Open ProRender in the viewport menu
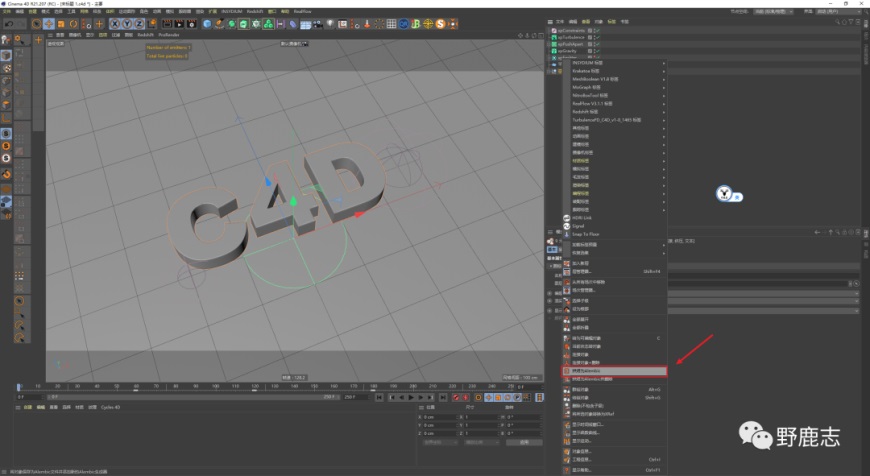Image resolution: width=870 pixels, height=476 pixels. coord(169,35)
